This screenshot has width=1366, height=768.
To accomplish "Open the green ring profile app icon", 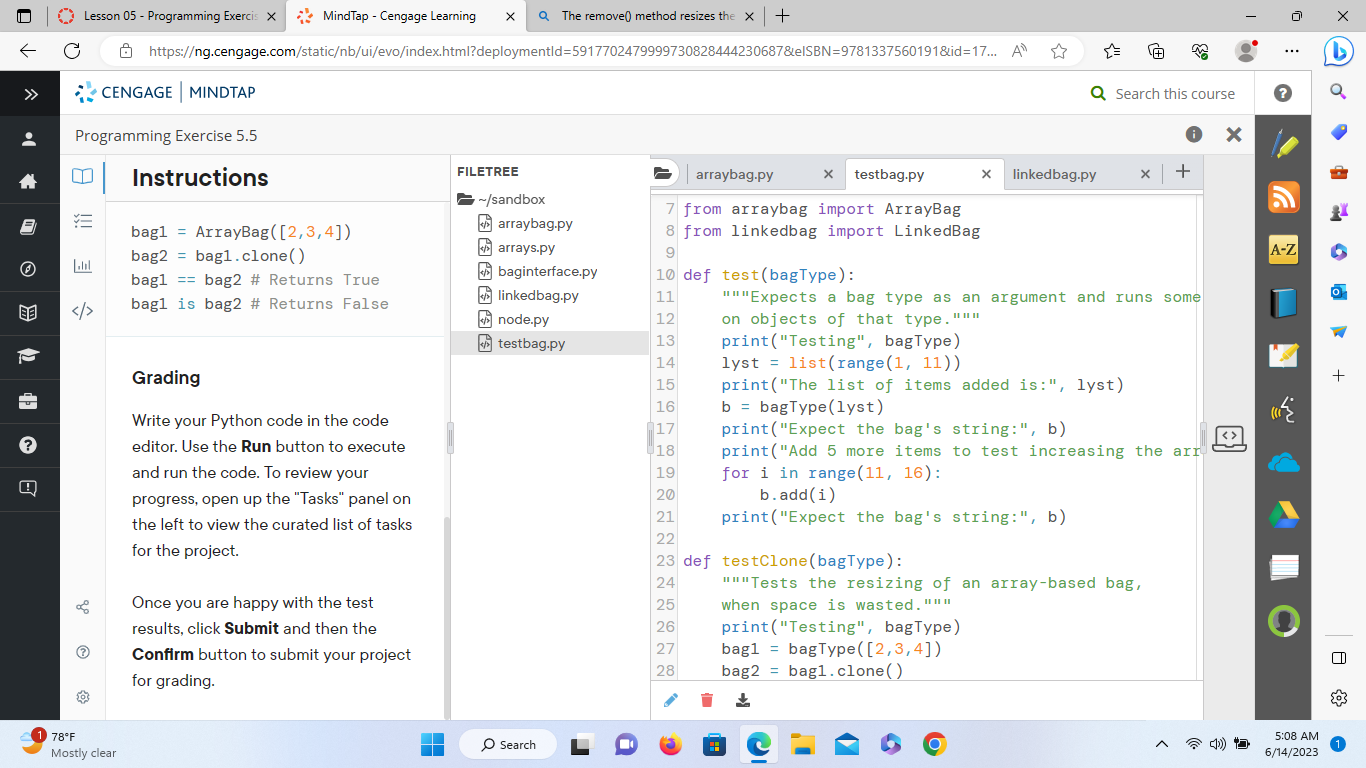I will pyautogui.click(x=1283, y=621).
